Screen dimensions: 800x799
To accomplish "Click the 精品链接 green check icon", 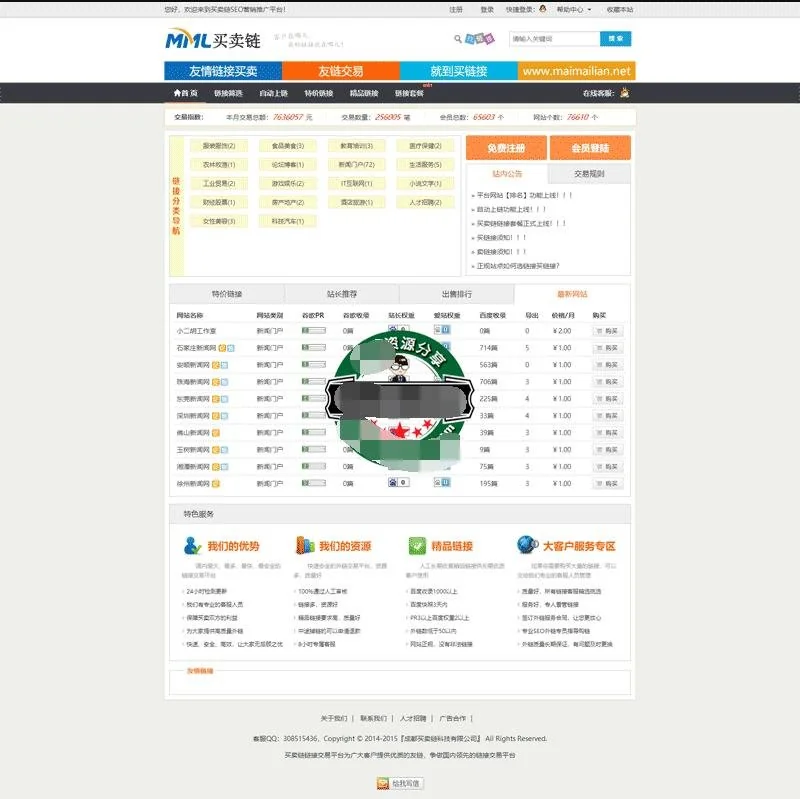I will [x=416, y=546].
